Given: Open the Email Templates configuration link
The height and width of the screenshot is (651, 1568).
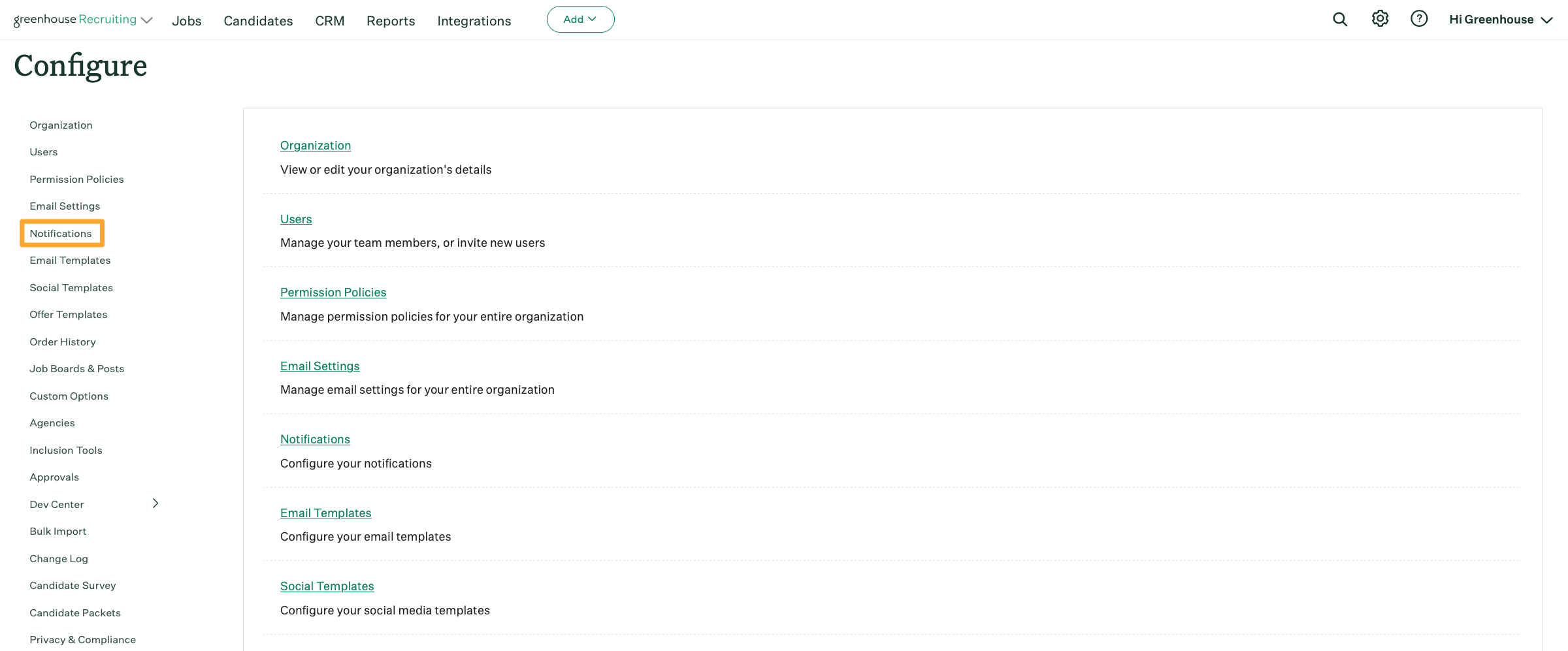Looking at the screenshot, I should [x=325, y=513].
